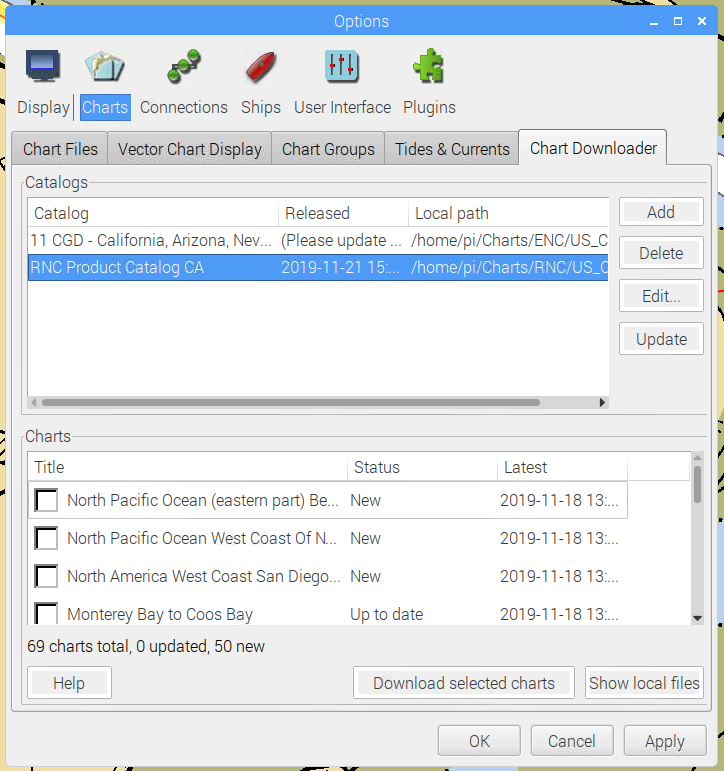Open the Connections green nodes icon

[184, 66]
